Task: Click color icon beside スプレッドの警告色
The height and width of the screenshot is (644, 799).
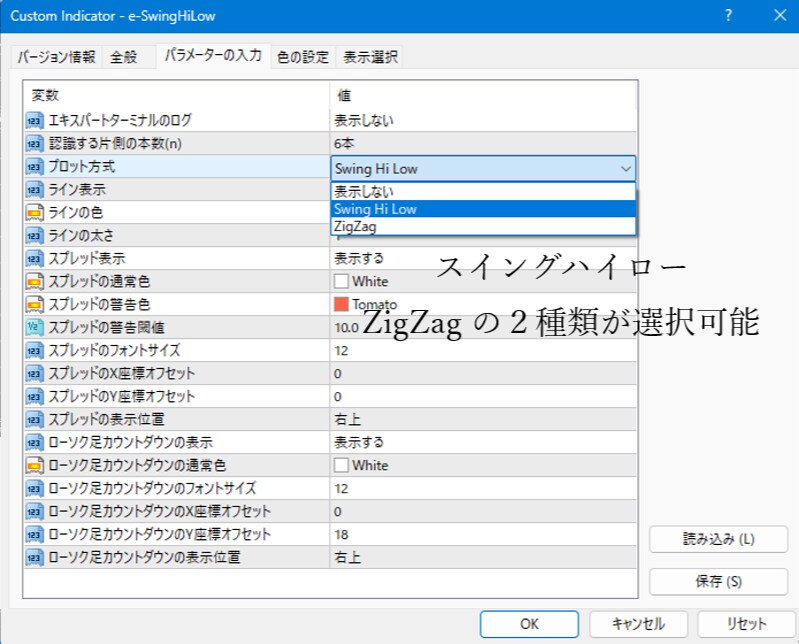Action: [x=34, y=305]
